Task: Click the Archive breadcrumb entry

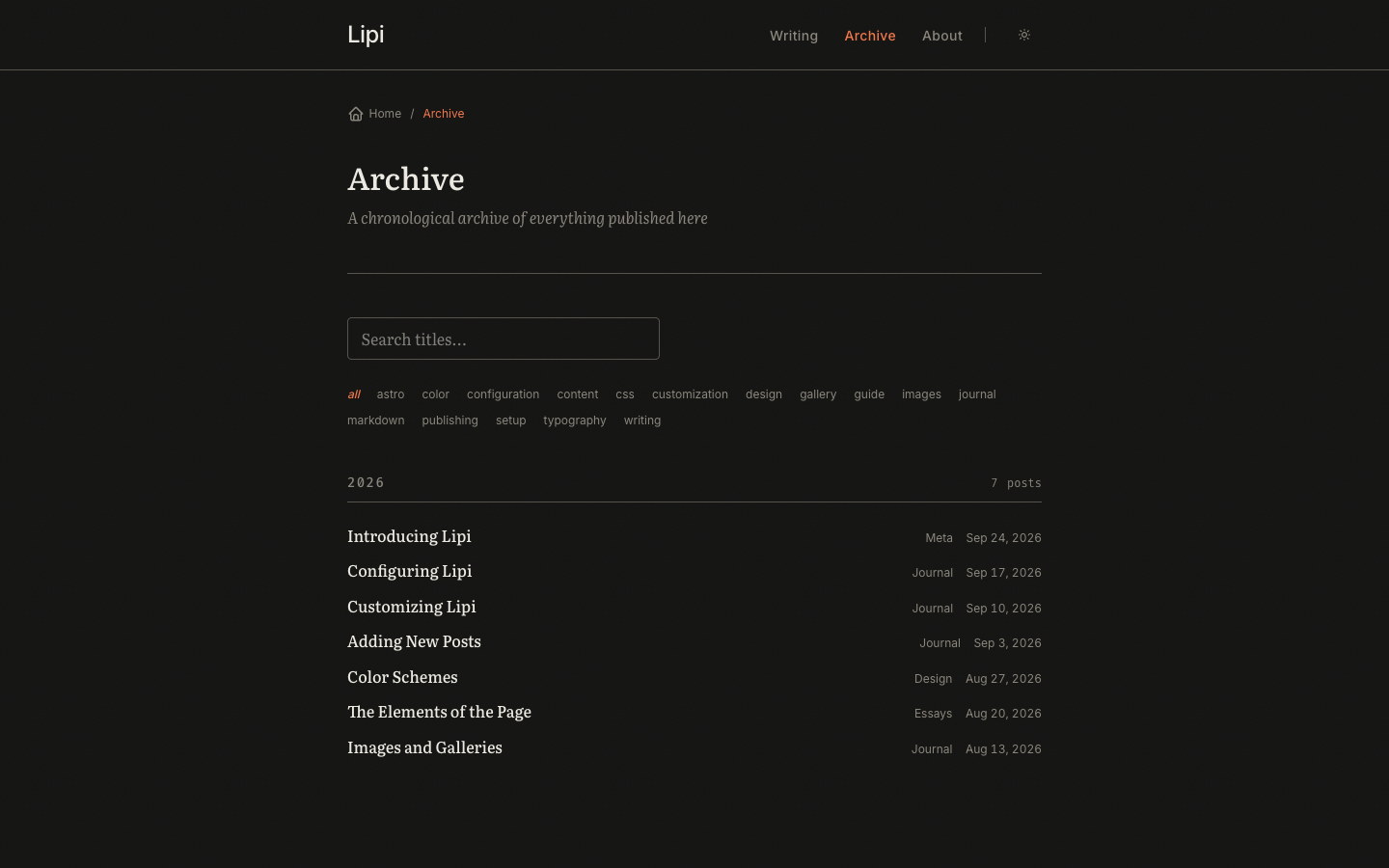Action: 444,114
